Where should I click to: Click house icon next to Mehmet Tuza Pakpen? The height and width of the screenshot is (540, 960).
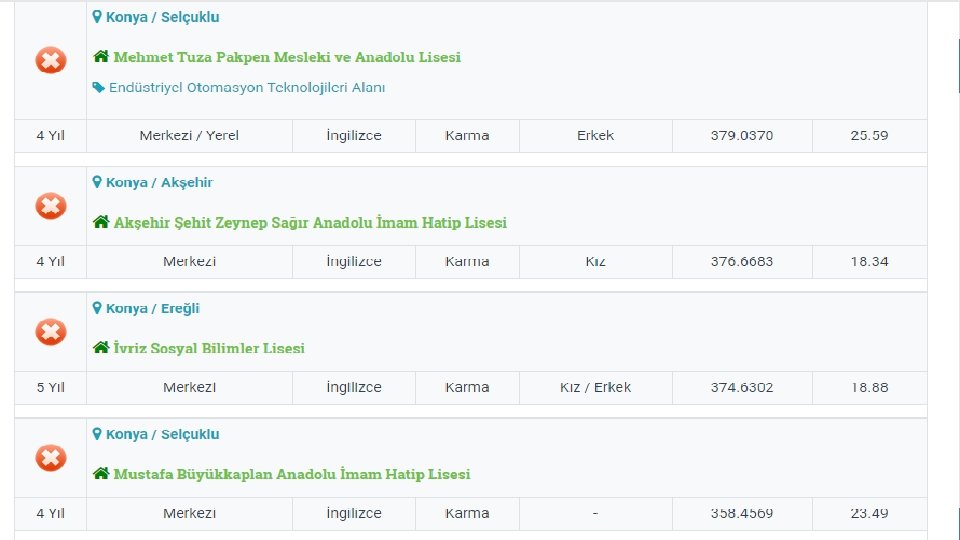(x=101, y=57)
